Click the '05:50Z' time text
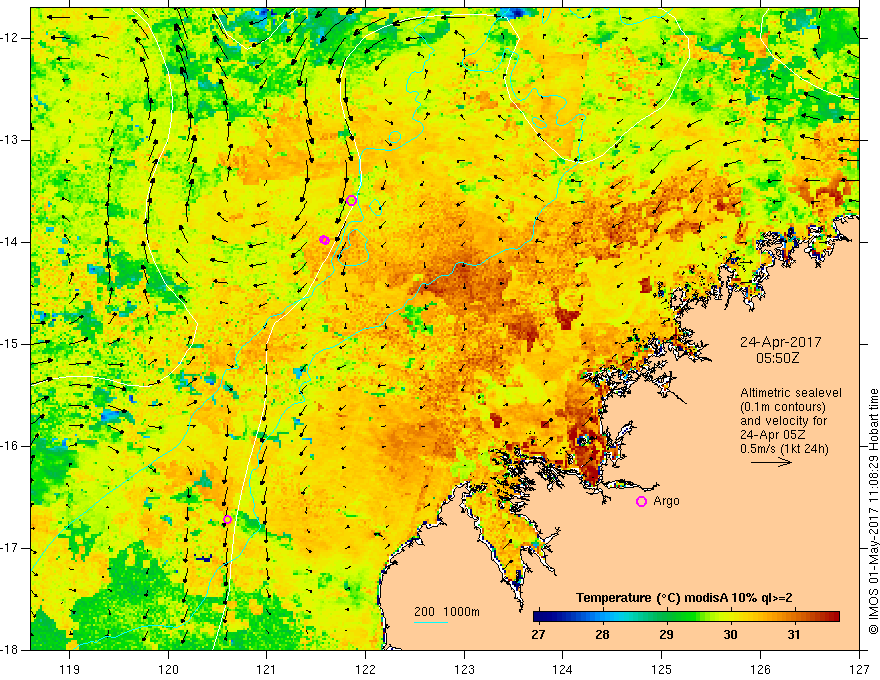880x680 pixels. pos(777,358)
